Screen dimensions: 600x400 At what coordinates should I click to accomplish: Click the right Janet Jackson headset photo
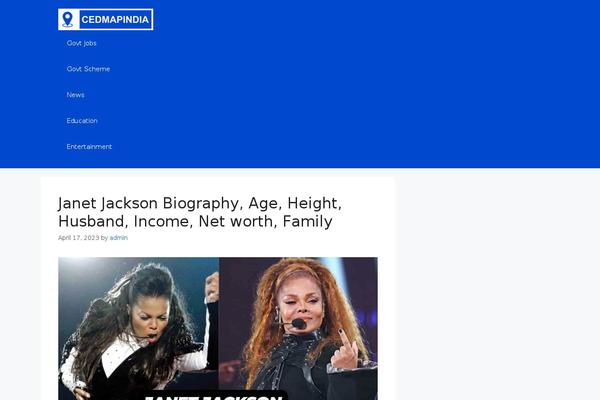pos(298,328)
